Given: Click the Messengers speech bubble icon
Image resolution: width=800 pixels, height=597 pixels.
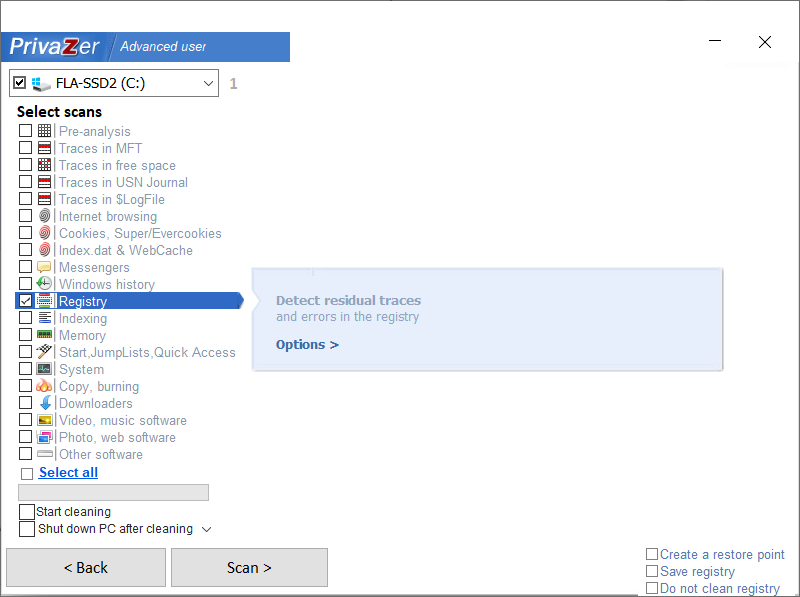Looking at the screenshot, I should click(x=44, y=267).
